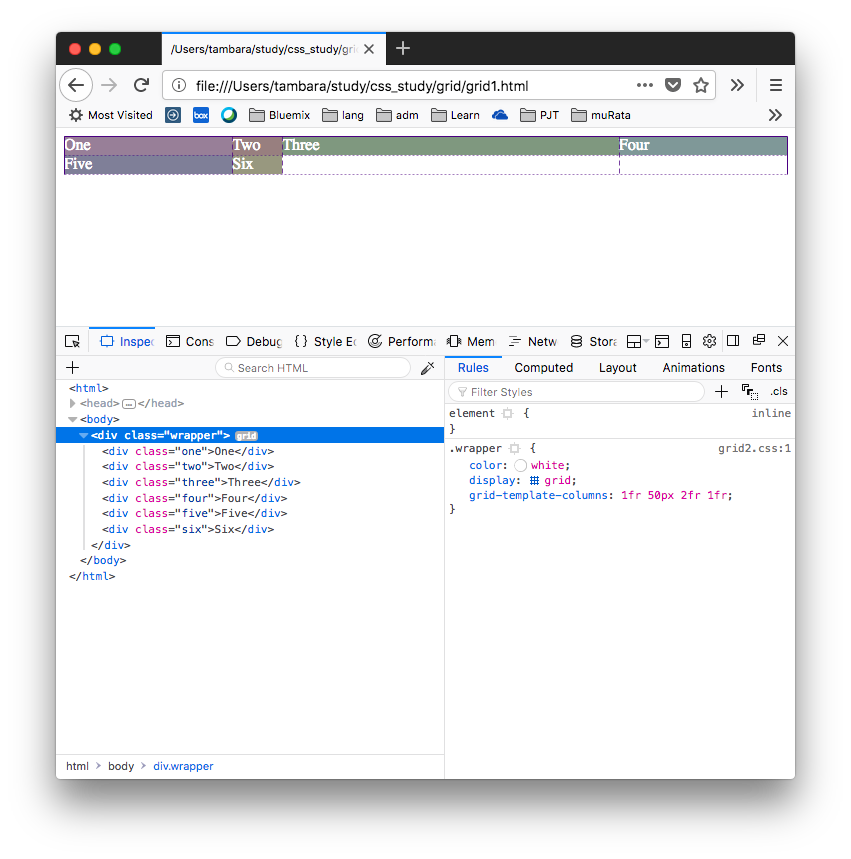Click the forward navigation arrow
This screenshot has width=851, height=859.
(109, 85)
